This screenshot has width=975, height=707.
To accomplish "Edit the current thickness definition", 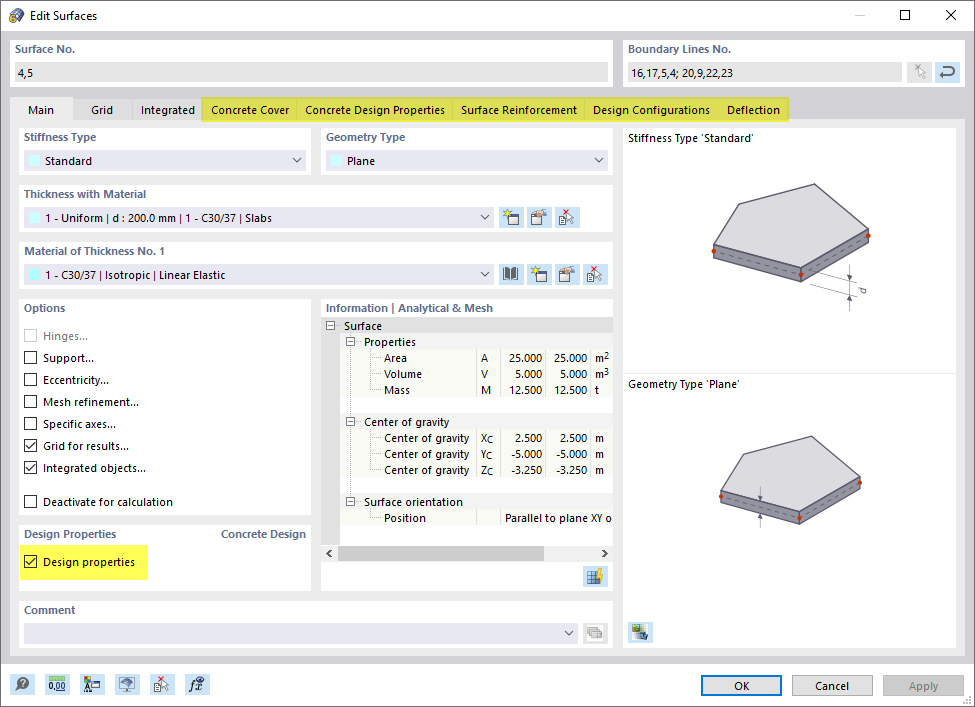I will click(539, 217).
